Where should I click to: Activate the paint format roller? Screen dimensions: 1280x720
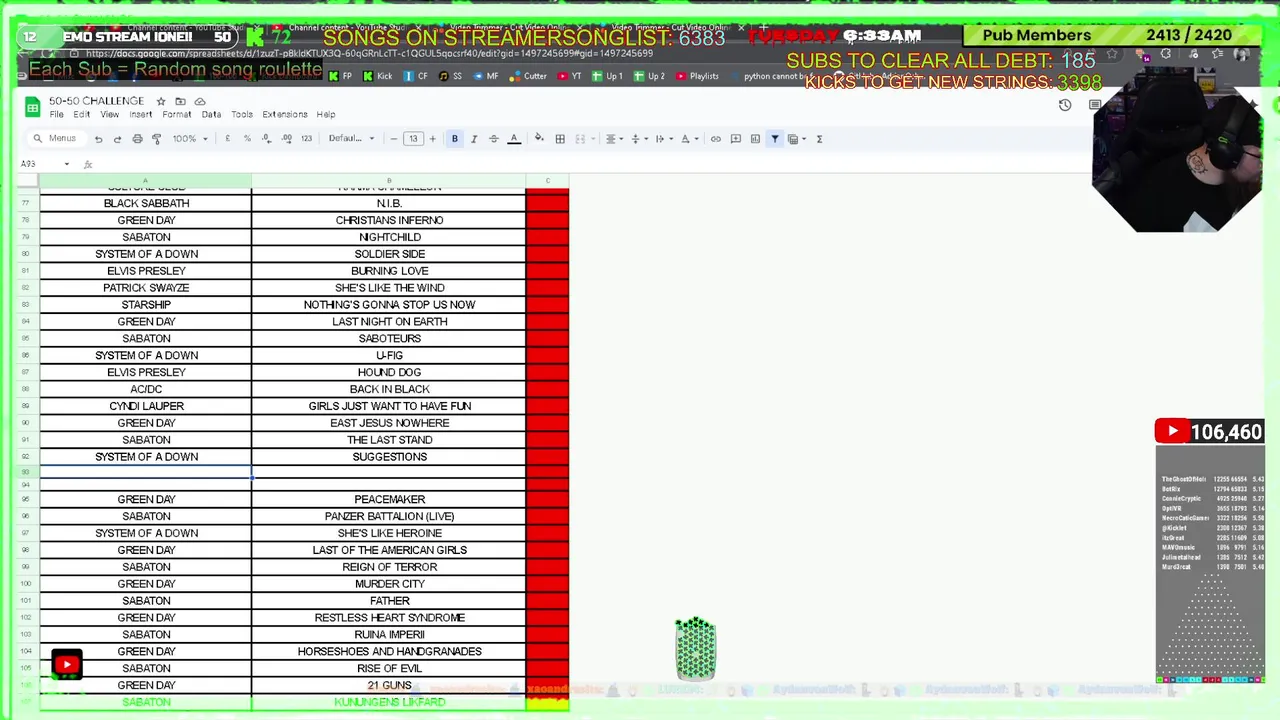156,139
